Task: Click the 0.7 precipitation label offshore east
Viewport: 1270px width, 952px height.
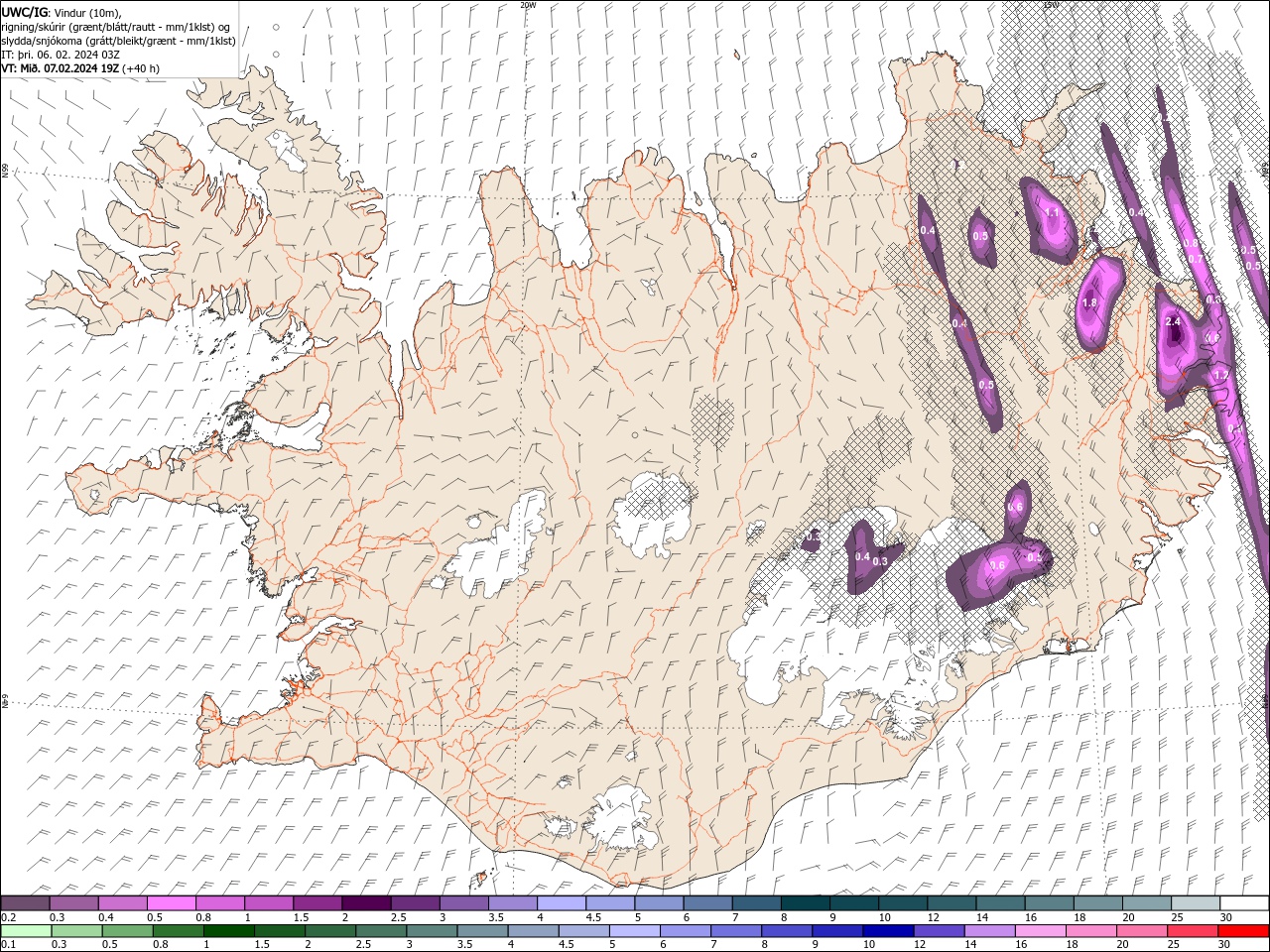Action: point(1196,259)
